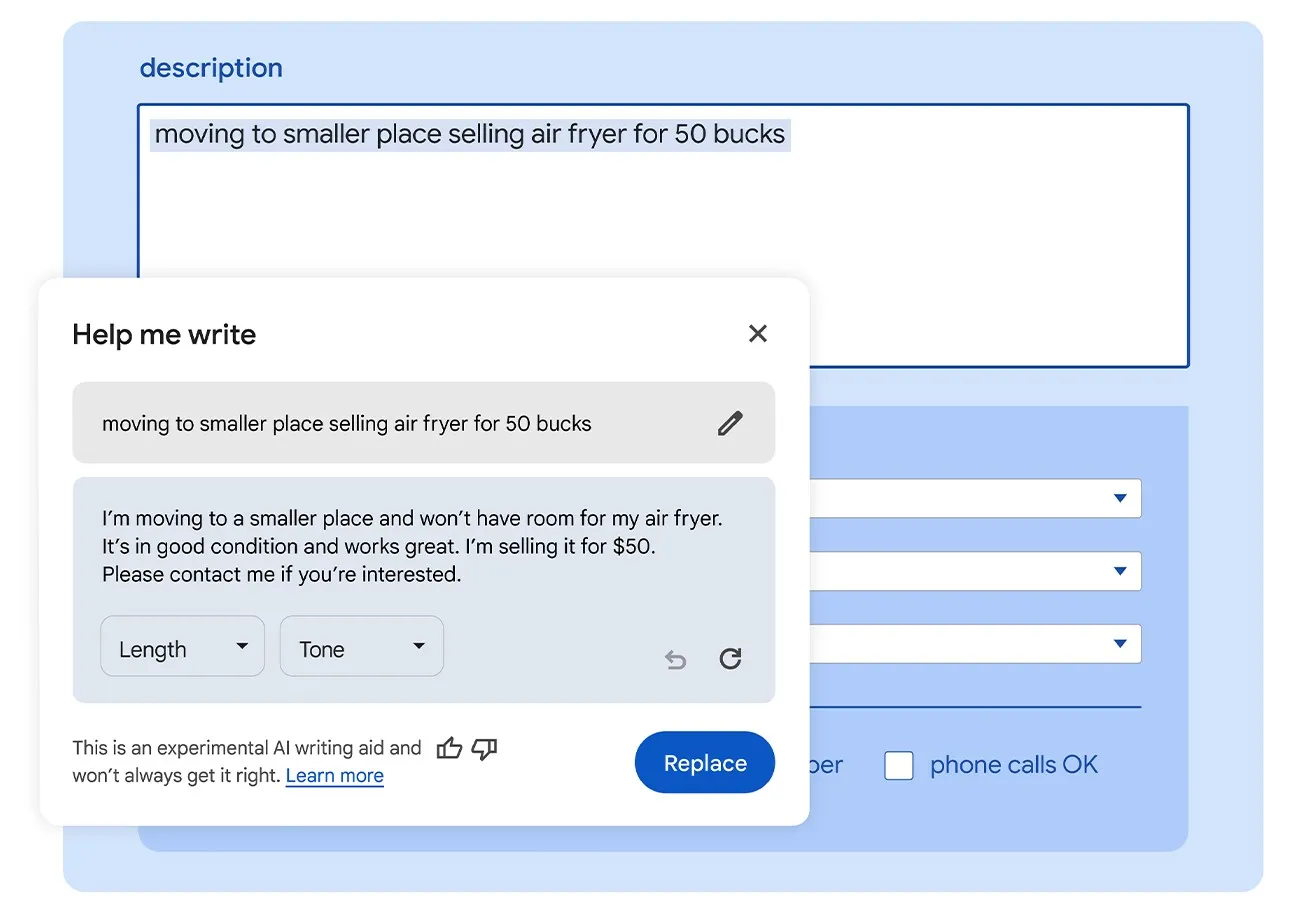Open the Learn more link
Image resolution: width=1297 pixels, height=908 pixels.
334,776
